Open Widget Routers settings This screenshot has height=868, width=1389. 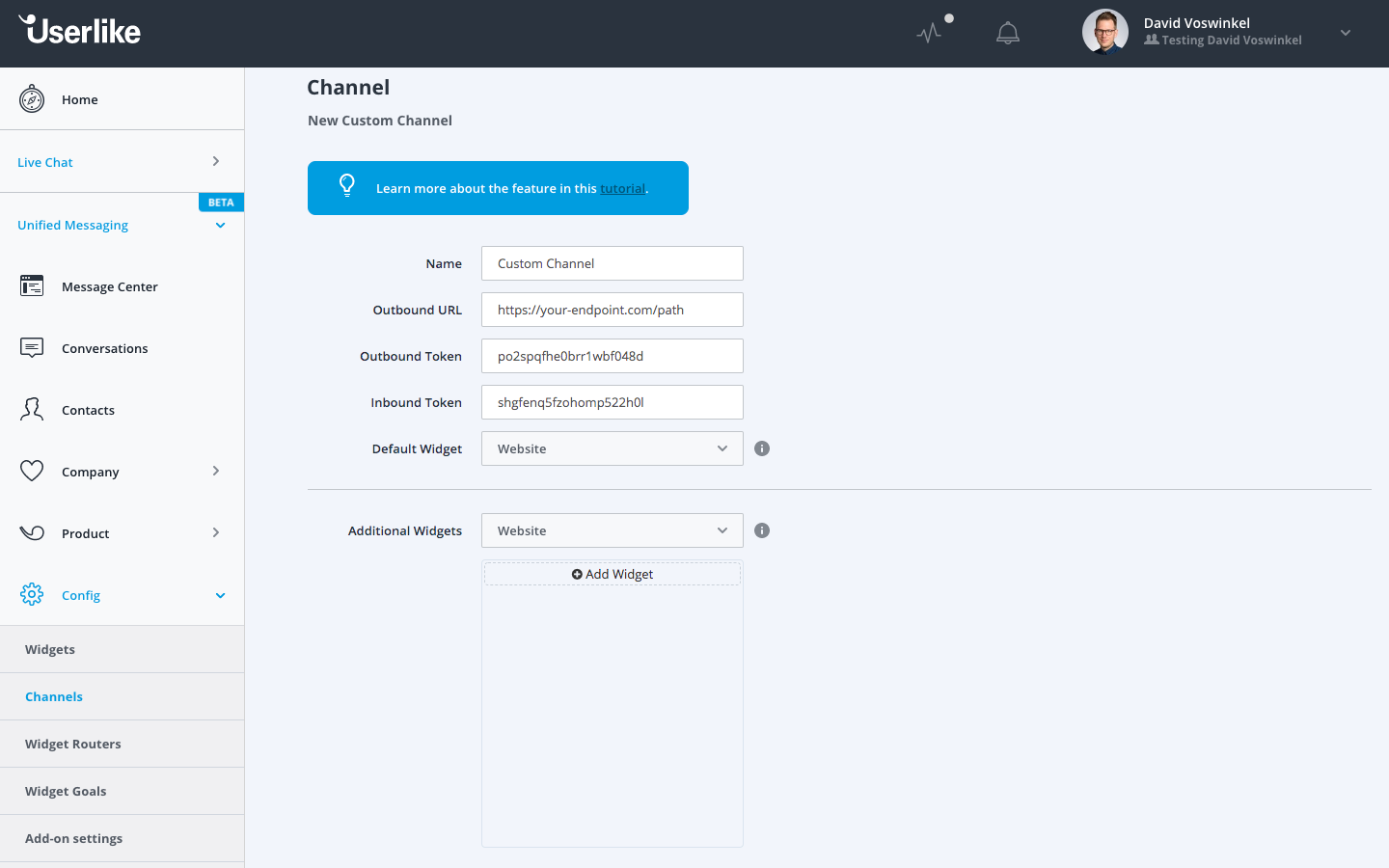click(122, 744)
